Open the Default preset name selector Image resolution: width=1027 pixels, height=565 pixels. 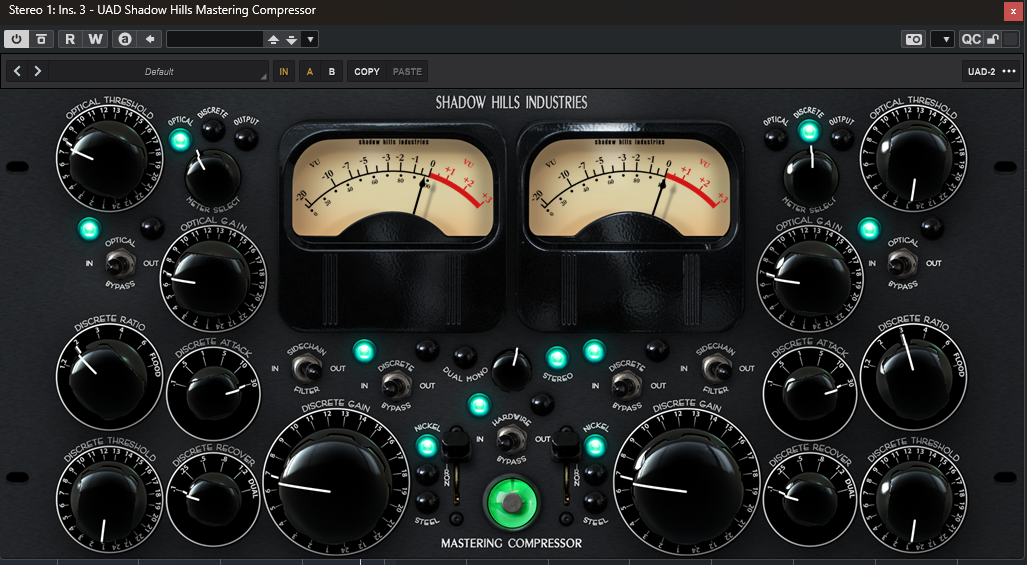coord(159,71)
